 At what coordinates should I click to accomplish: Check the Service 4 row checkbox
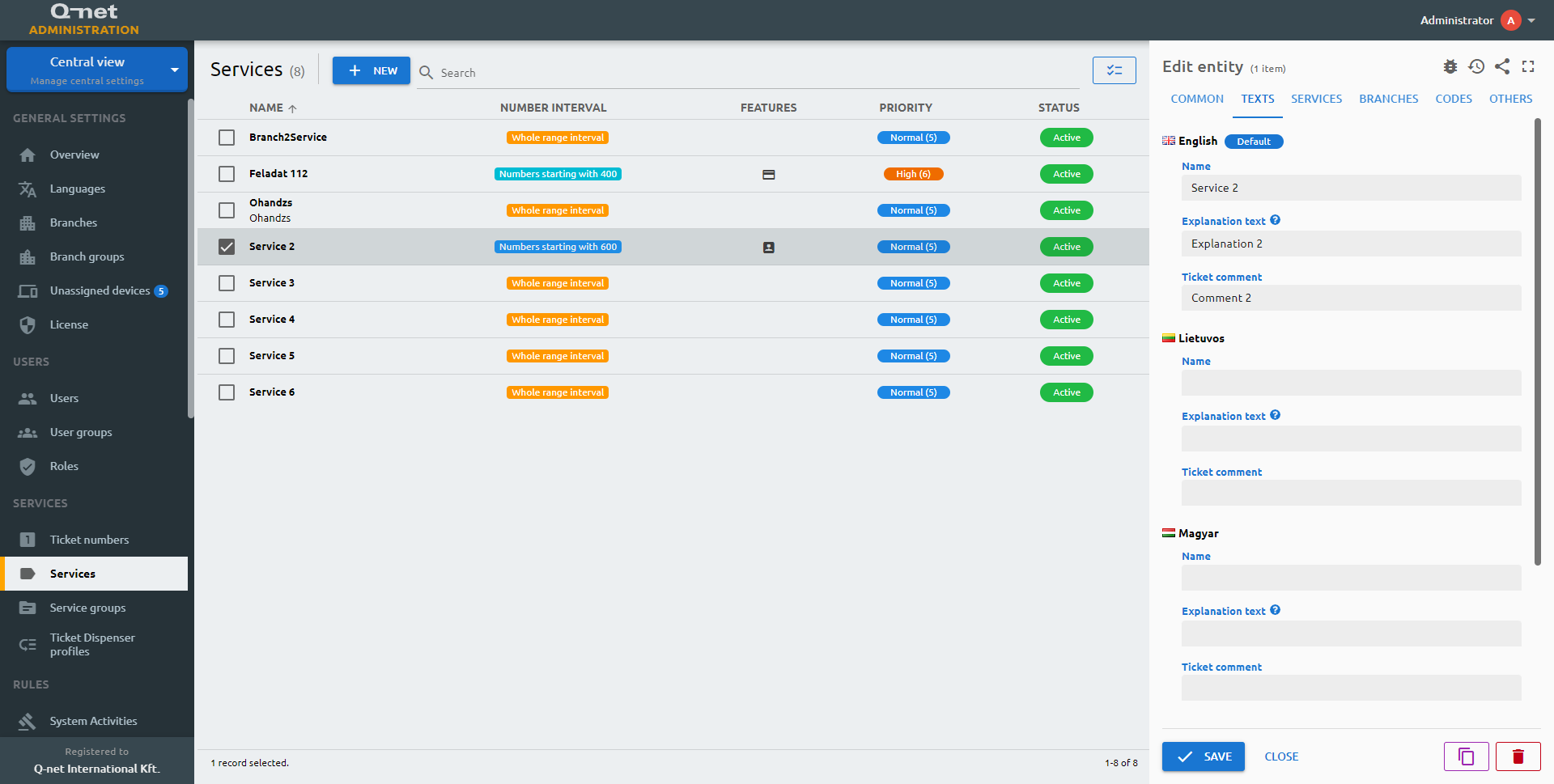click(x=227, y=320)
